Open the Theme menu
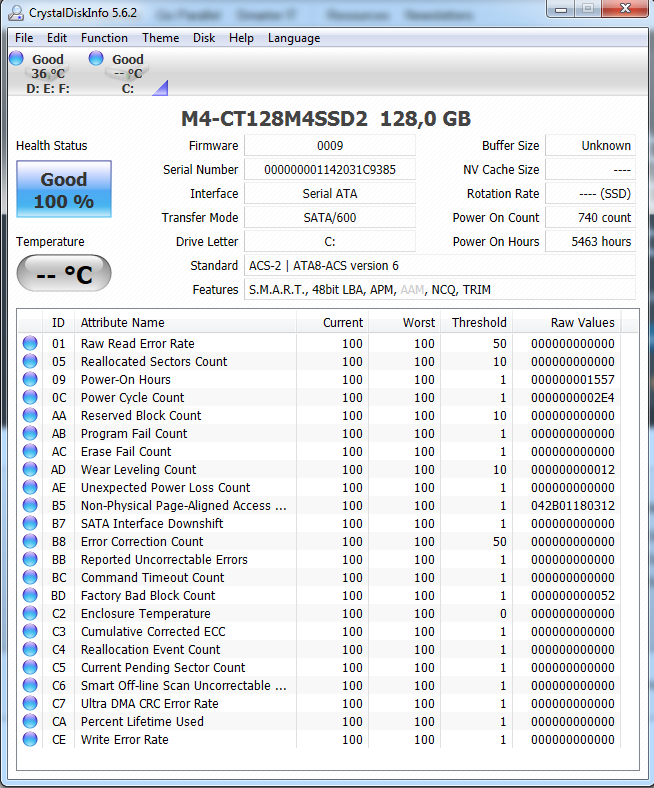Viewport: 654px width, 788px height. [160, 38]
